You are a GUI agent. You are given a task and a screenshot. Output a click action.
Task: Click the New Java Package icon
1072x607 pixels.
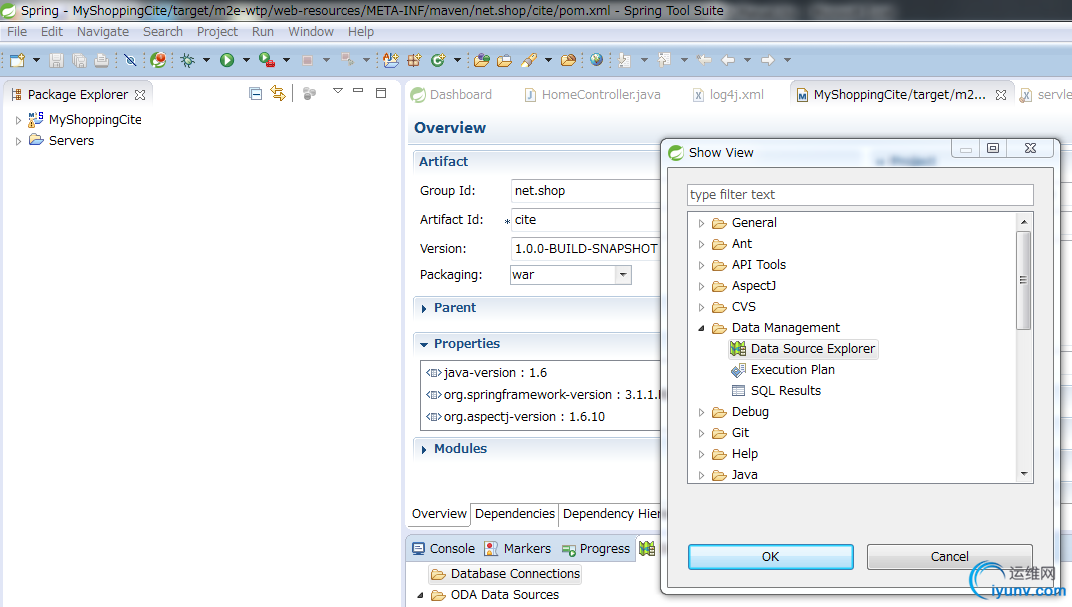pos(414,60)
